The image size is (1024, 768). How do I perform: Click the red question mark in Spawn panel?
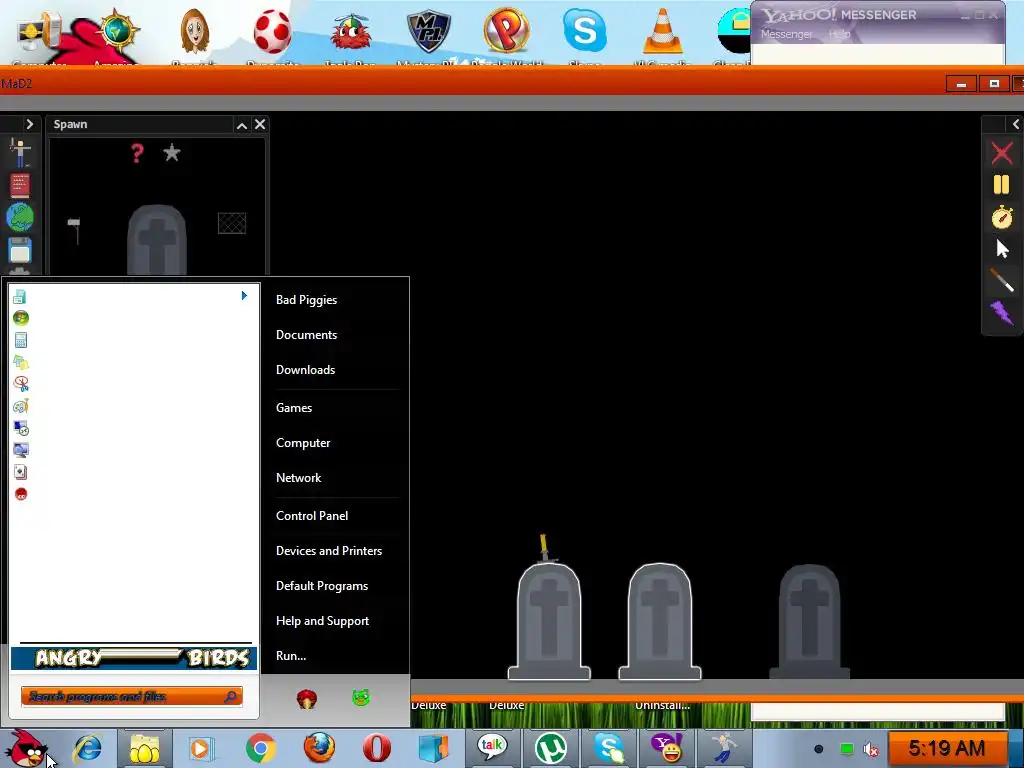[136, 153]
